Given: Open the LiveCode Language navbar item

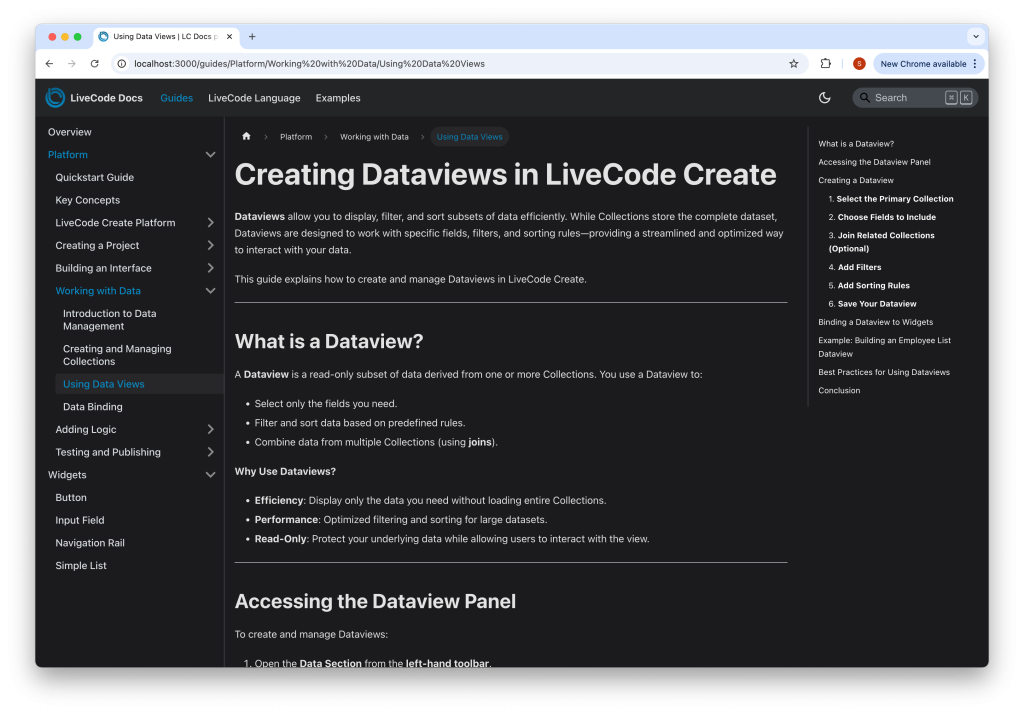Looking at the screenshot, I should (x=254, y=98).
